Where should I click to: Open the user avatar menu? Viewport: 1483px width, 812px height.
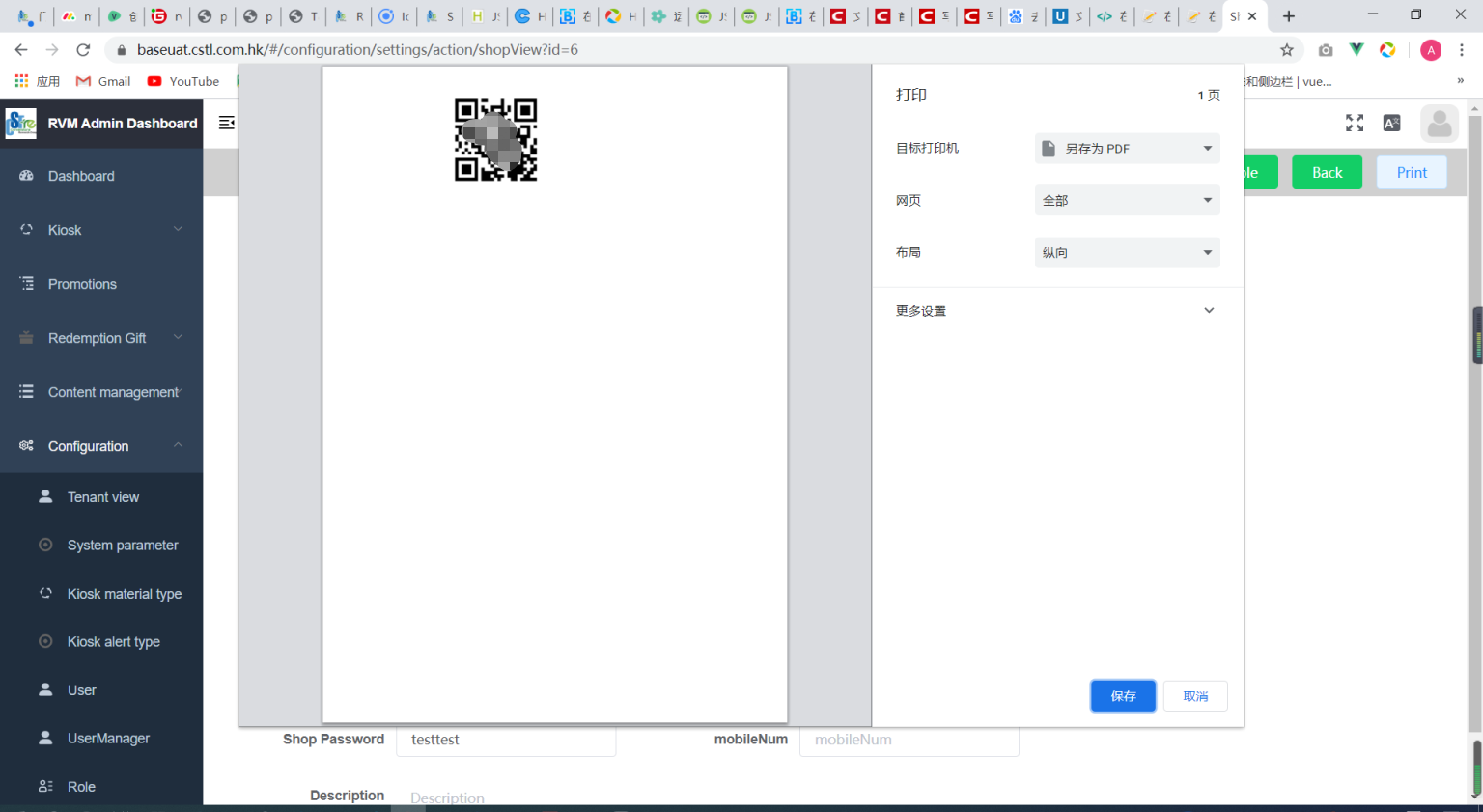1440,124
